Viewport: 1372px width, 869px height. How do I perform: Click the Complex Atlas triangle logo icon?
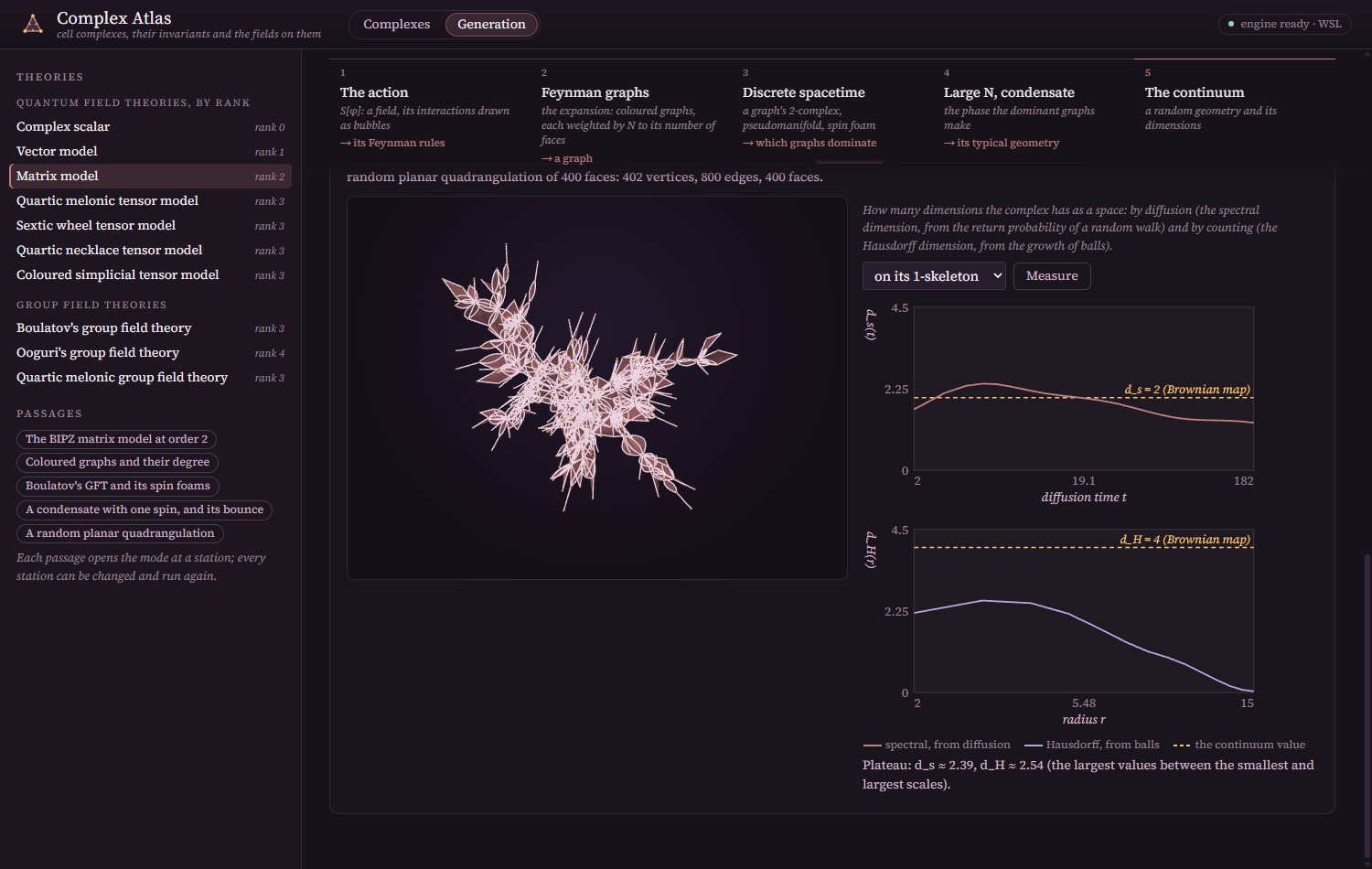[33, 25]
